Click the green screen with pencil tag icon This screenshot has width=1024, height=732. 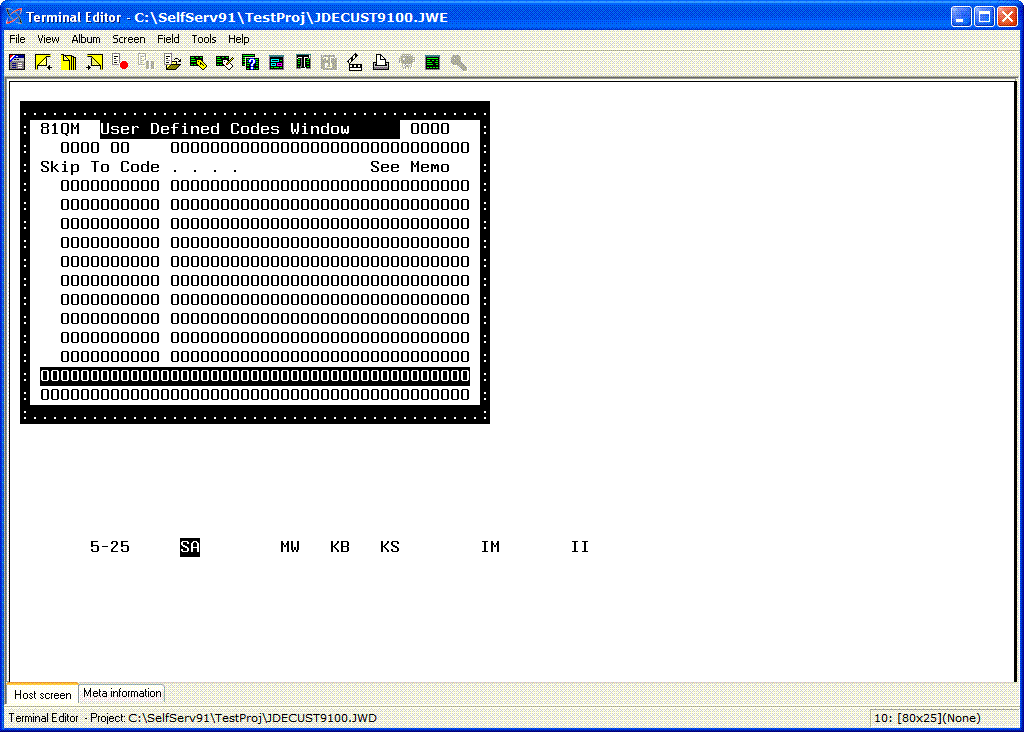225,63
